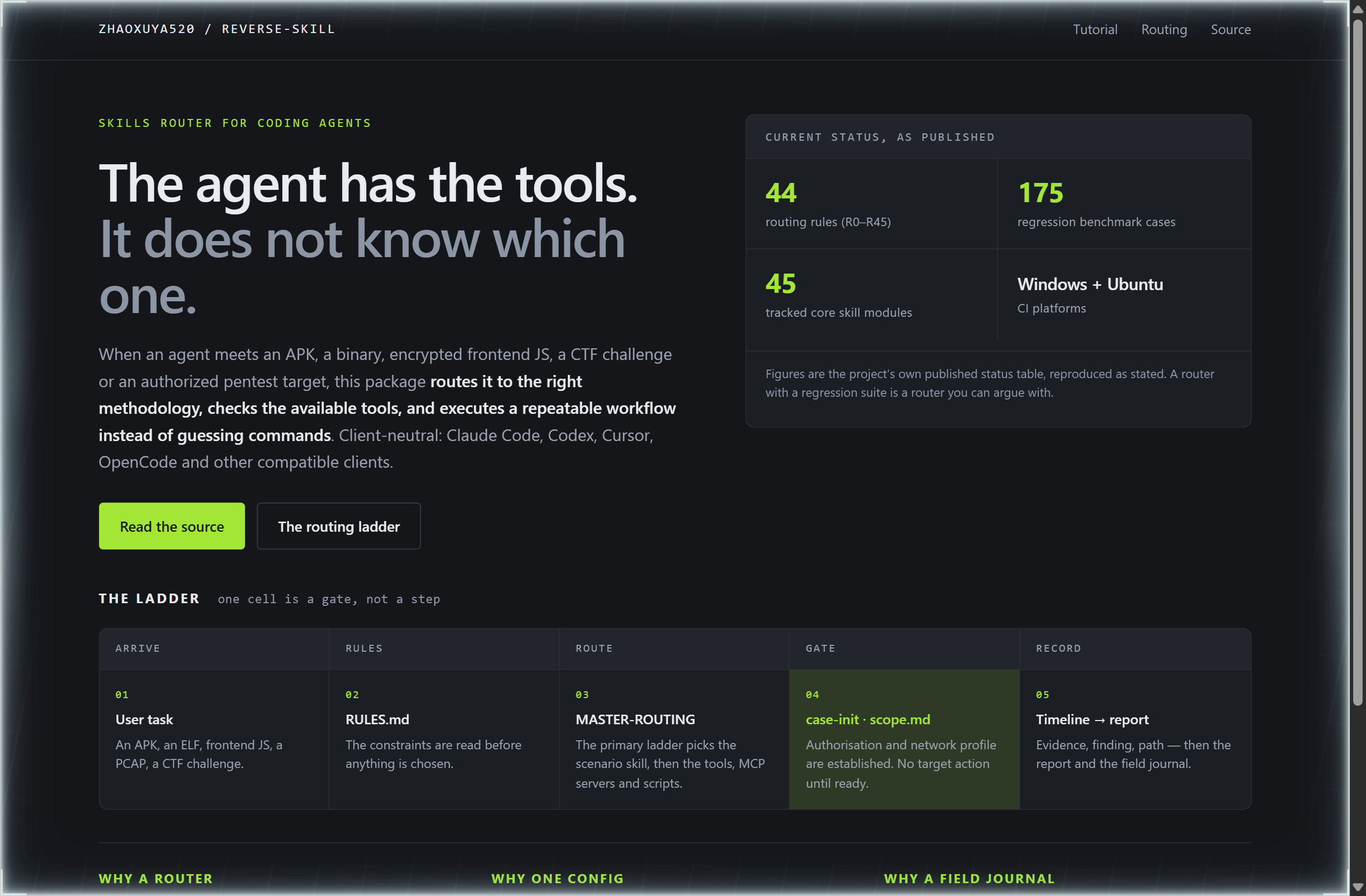Click the vertical scrollbar thumb
This screenshot has height=896, width=1366.
point(1357,363)
